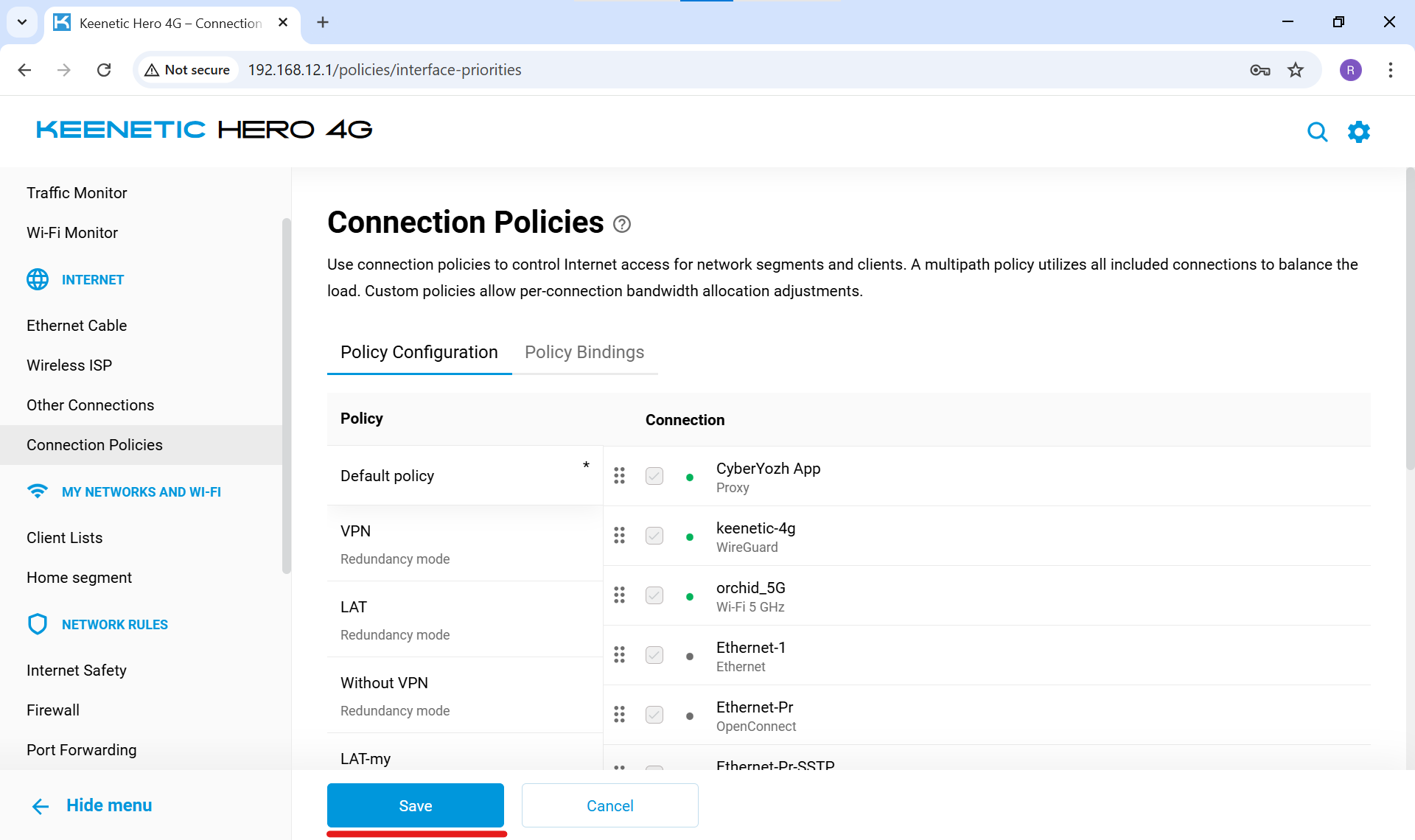Collapse sidebar with Hide menu
The width and height of the screenshot is (1415, 840).
[92, 805]
